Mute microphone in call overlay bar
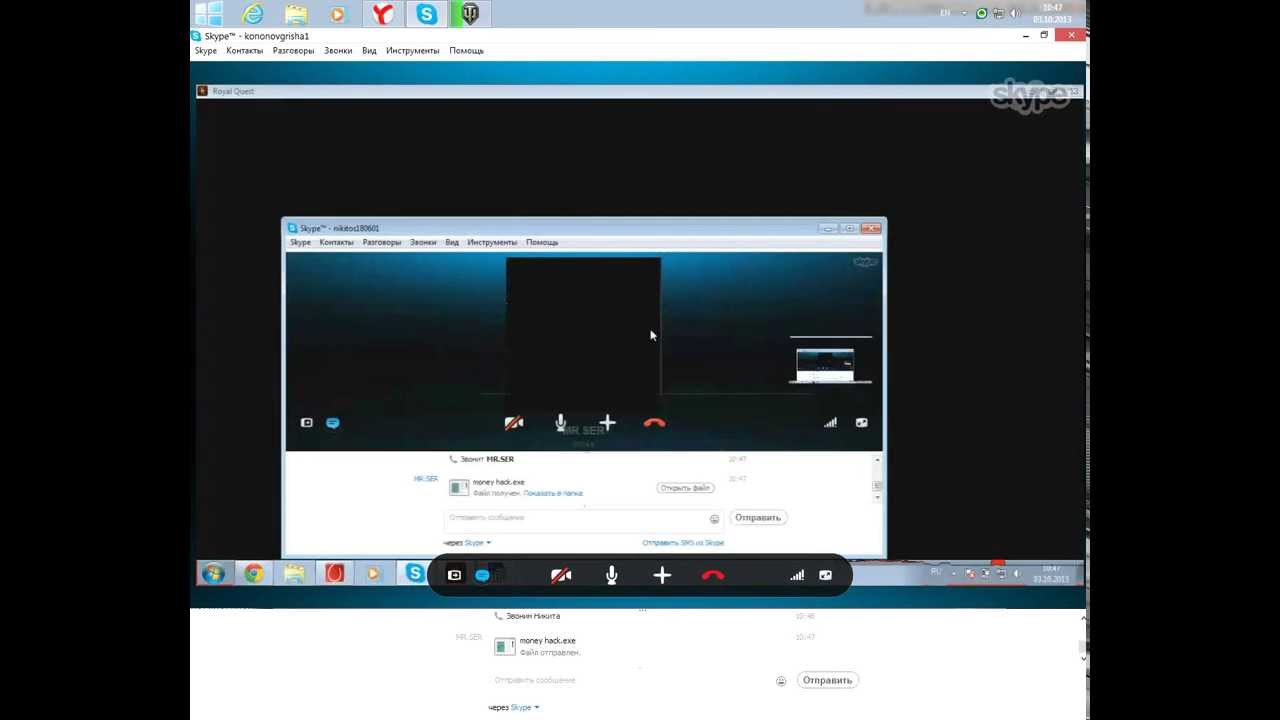Screen dimensions: 1280x720 click(612, 575)
